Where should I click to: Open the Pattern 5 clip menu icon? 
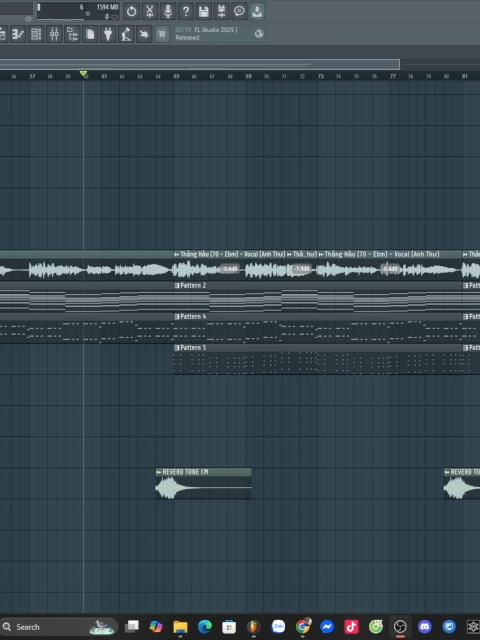tap(177, 348)
